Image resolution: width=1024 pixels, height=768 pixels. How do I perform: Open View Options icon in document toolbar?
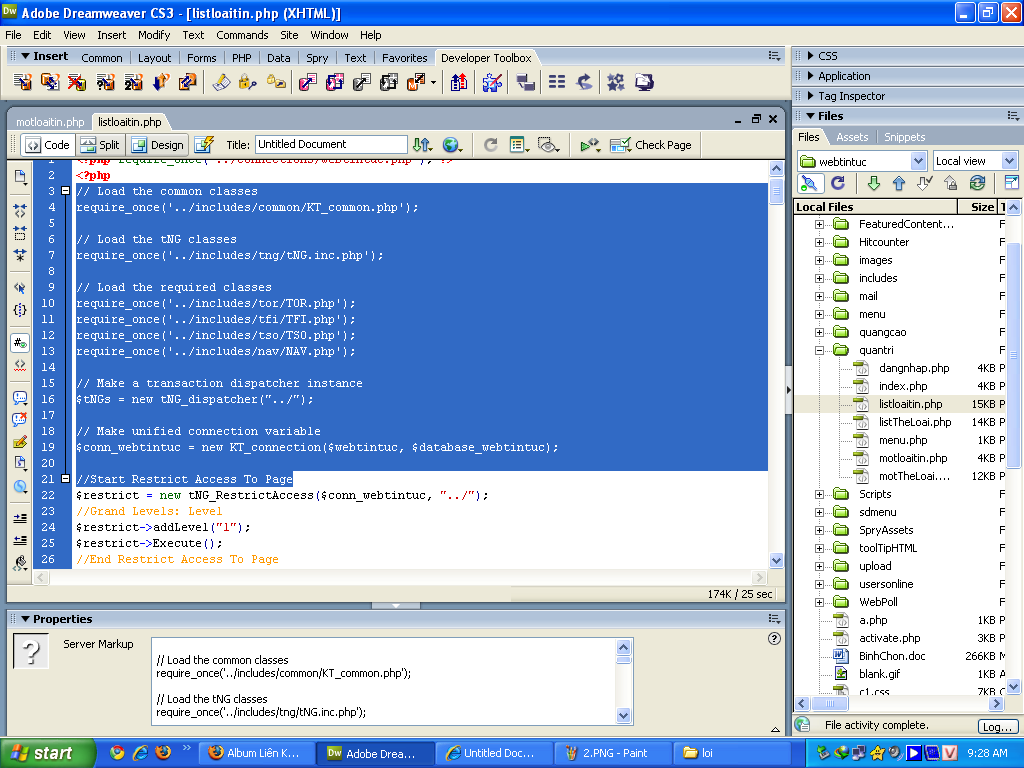[519, 145]
